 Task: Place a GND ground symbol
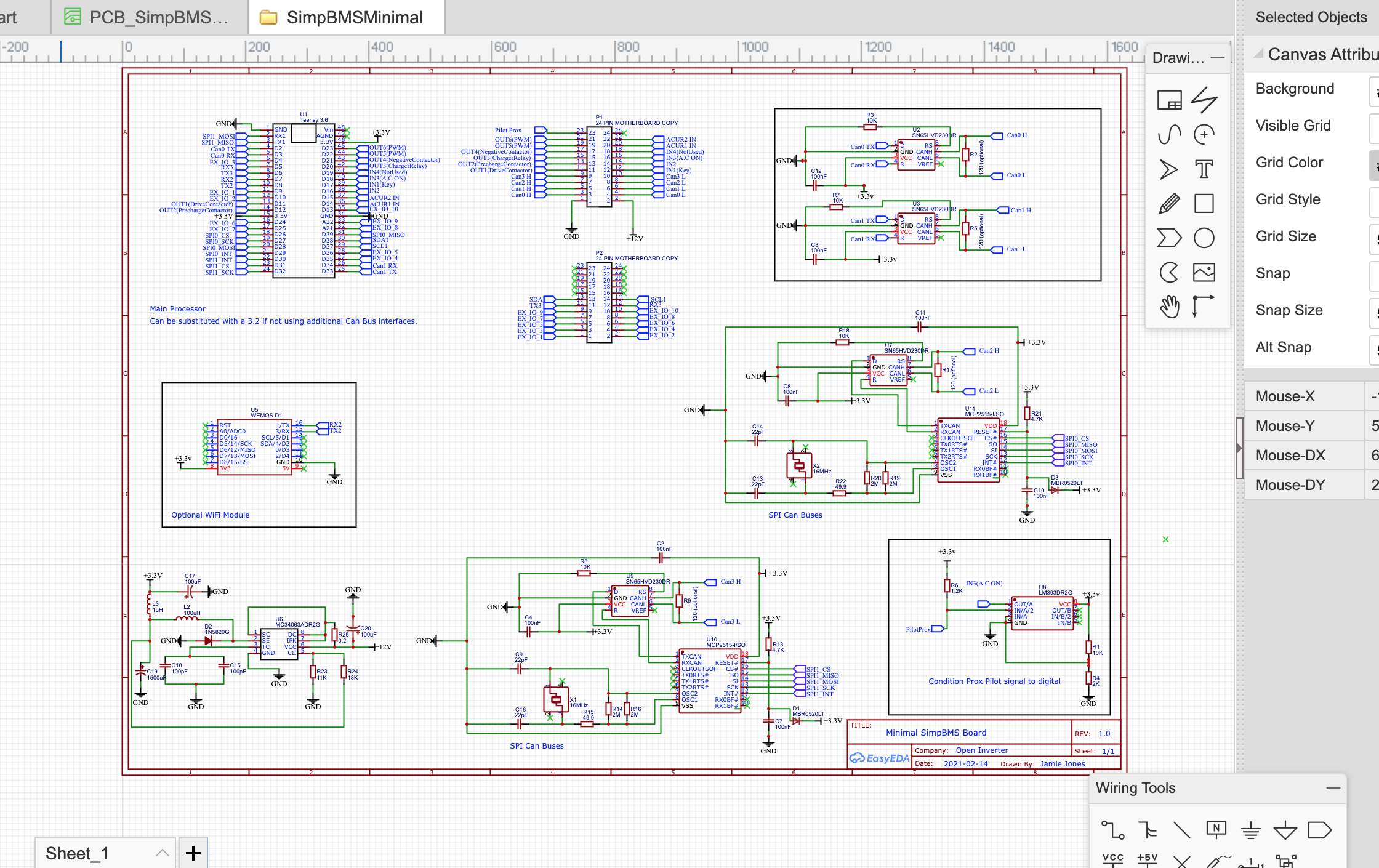(x=1250, y=831)
